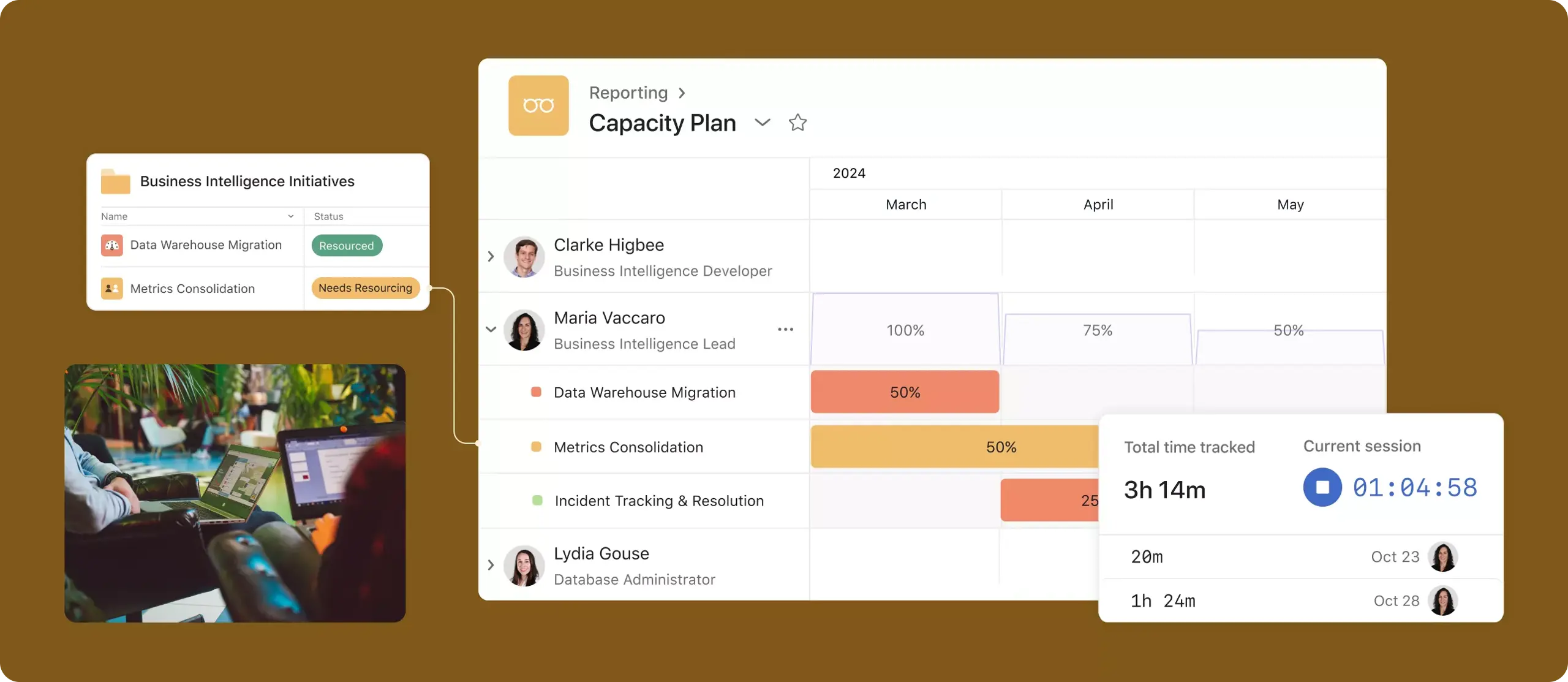Click the 50% capacity bar for Data Warehouse Migration
The height and width of the screenshot is (682, 1568).
click(x=905, y=392)
